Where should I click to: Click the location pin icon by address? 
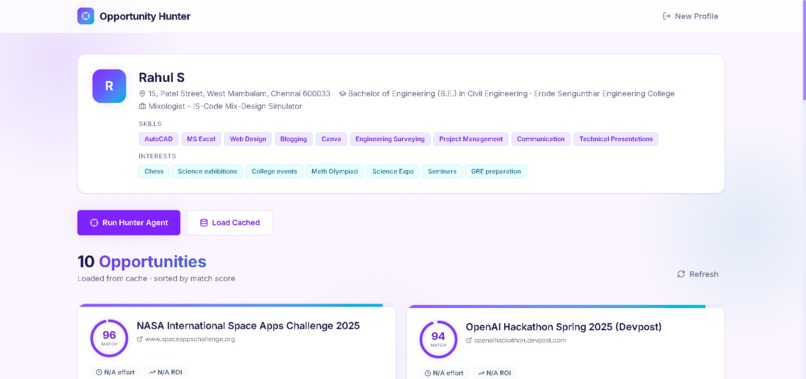[x=142, y=94]
